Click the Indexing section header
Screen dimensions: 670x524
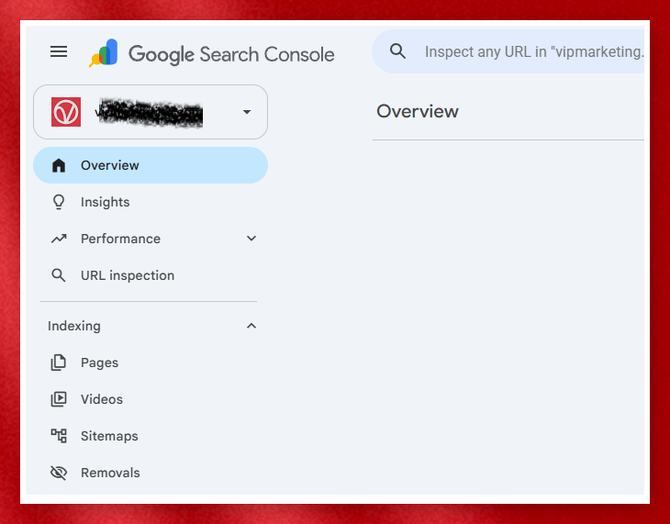click(x=74, y=326)
